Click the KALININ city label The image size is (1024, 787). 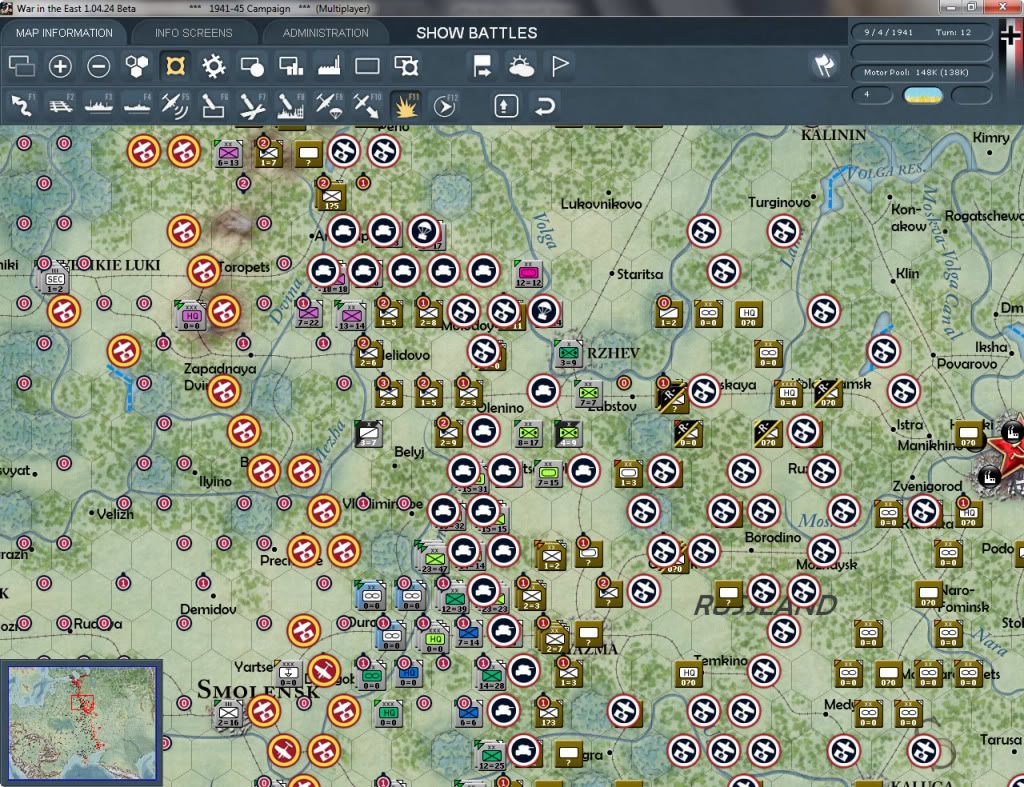[833, 135]
